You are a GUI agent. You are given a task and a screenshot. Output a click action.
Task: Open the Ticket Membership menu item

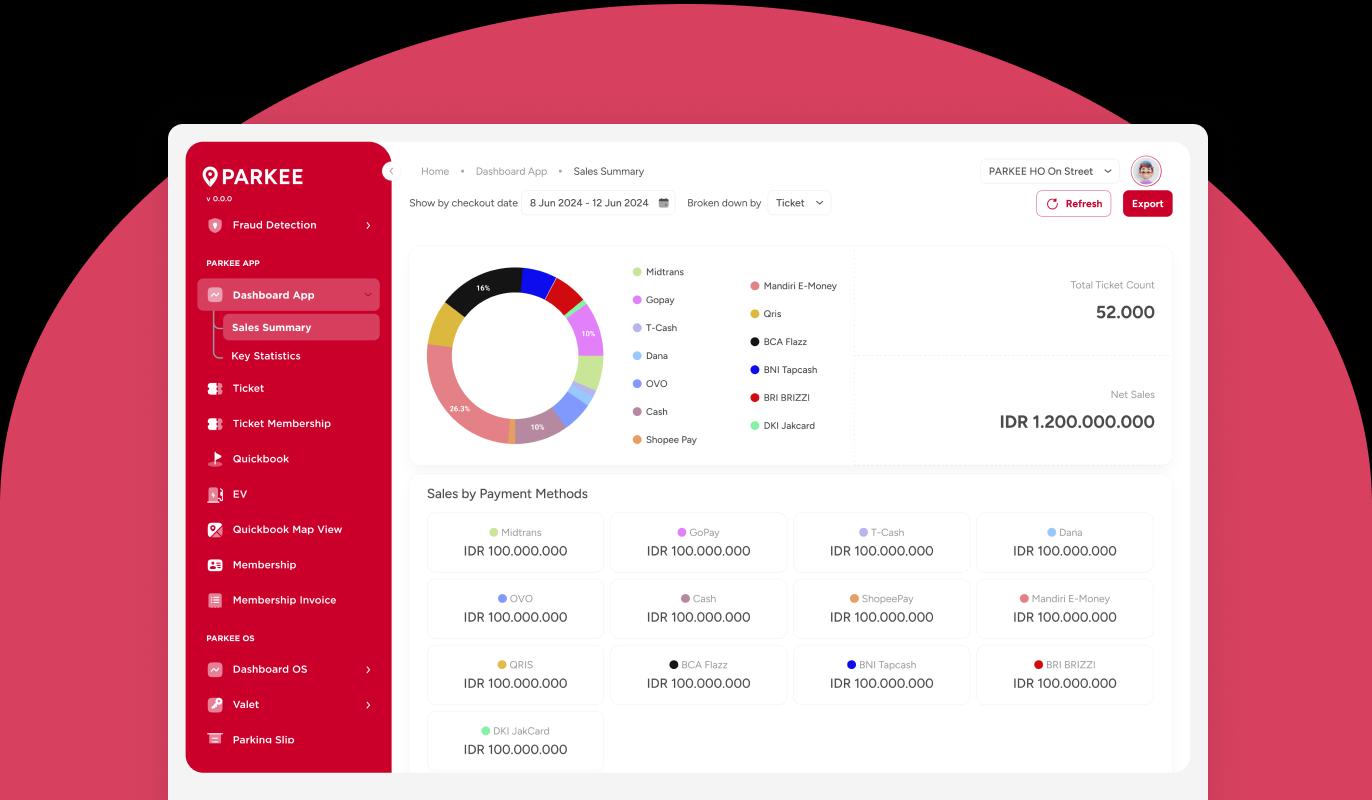click(281, 424)
